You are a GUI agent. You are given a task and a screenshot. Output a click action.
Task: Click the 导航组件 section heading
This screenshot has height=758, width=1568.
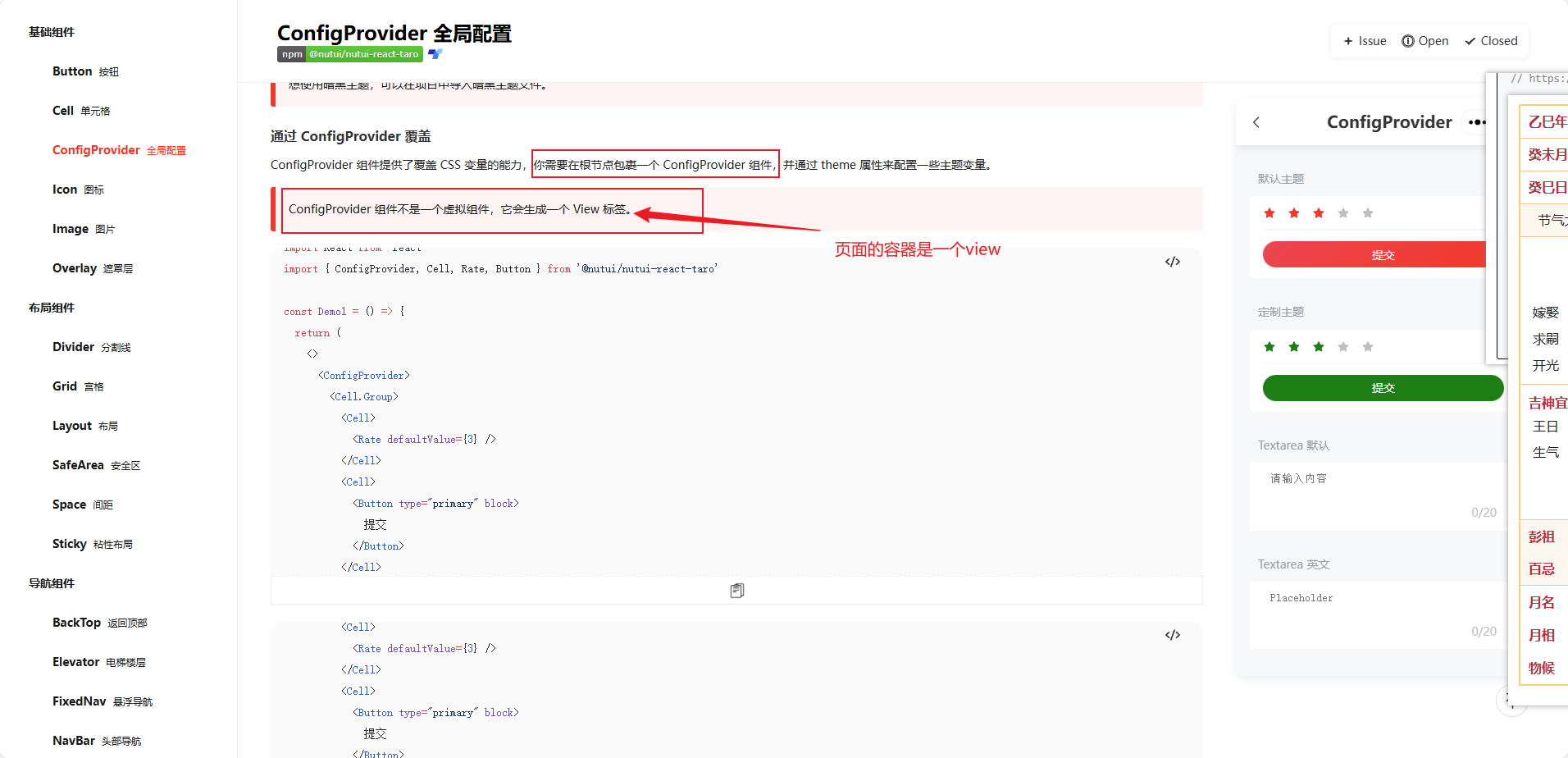tap(52, 583)
